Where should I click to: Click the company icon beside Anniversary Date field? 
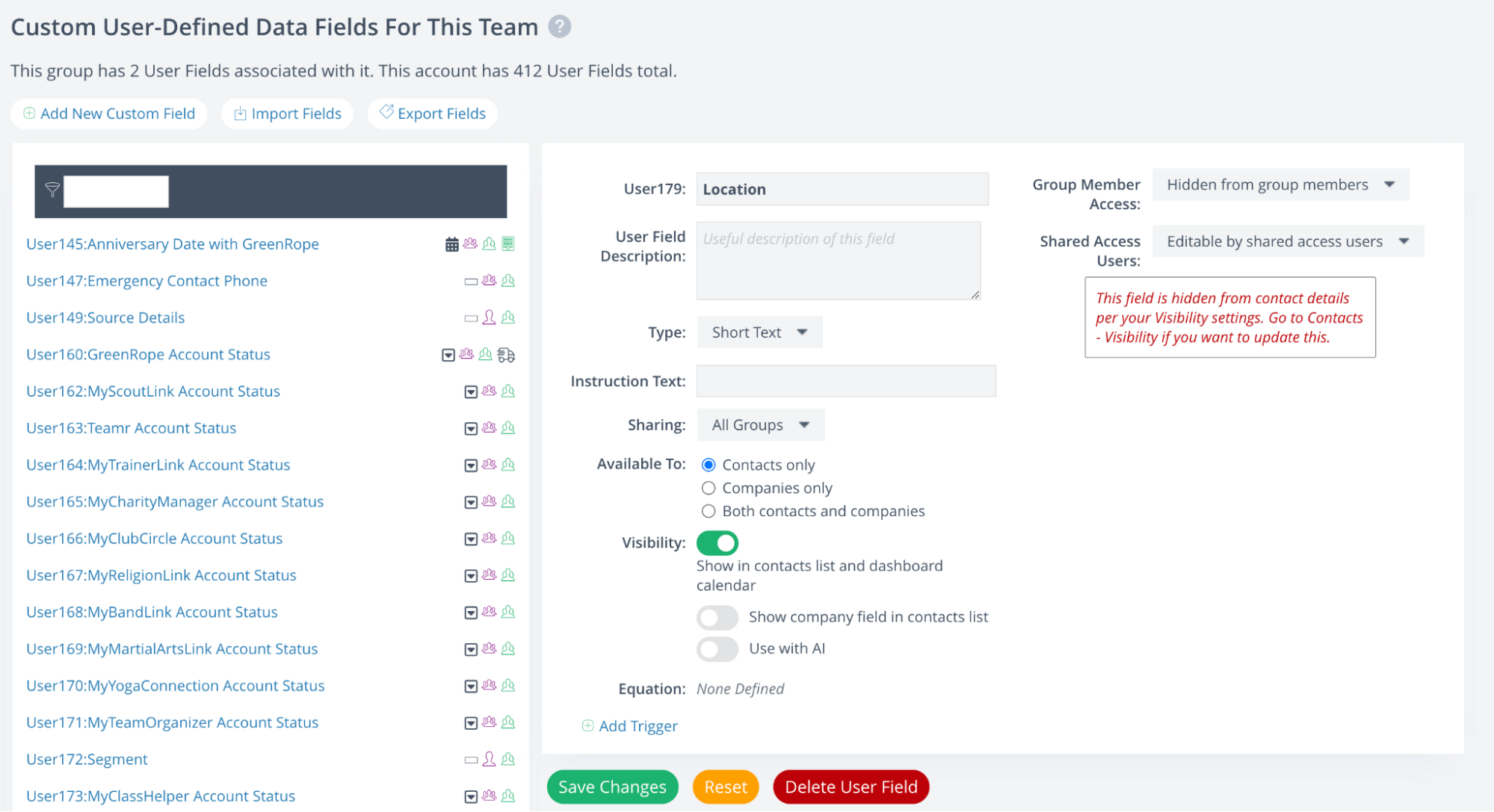point(507,244)
